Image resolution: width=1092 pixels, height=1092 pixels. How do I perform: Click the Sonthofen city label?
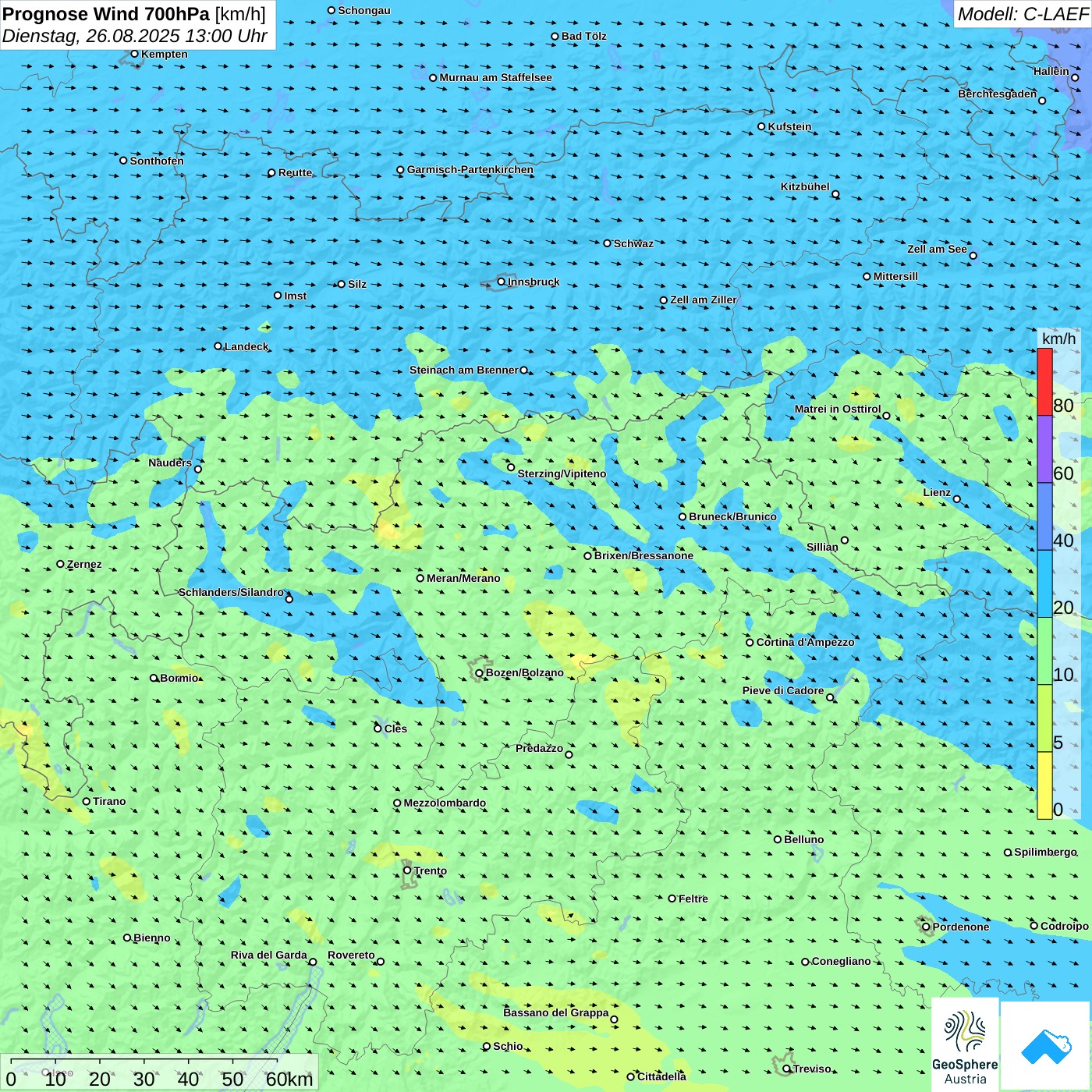pyautogui.click(x=158, y=161)
